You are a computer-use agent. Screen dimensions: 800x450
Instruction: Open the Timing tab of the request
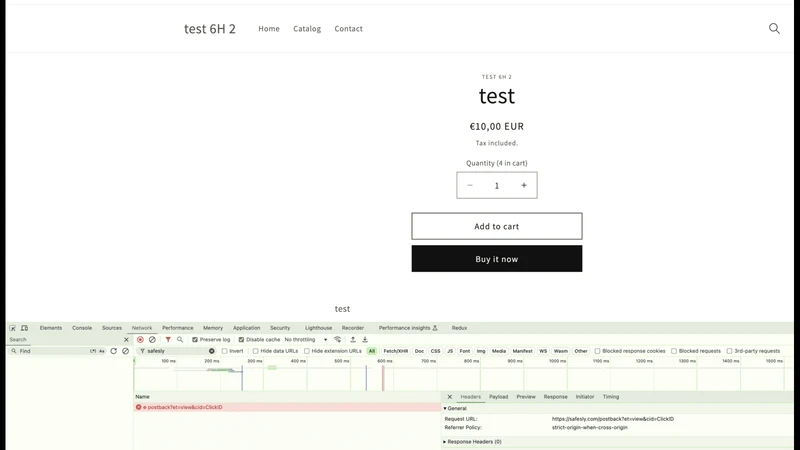coord(611,397)
